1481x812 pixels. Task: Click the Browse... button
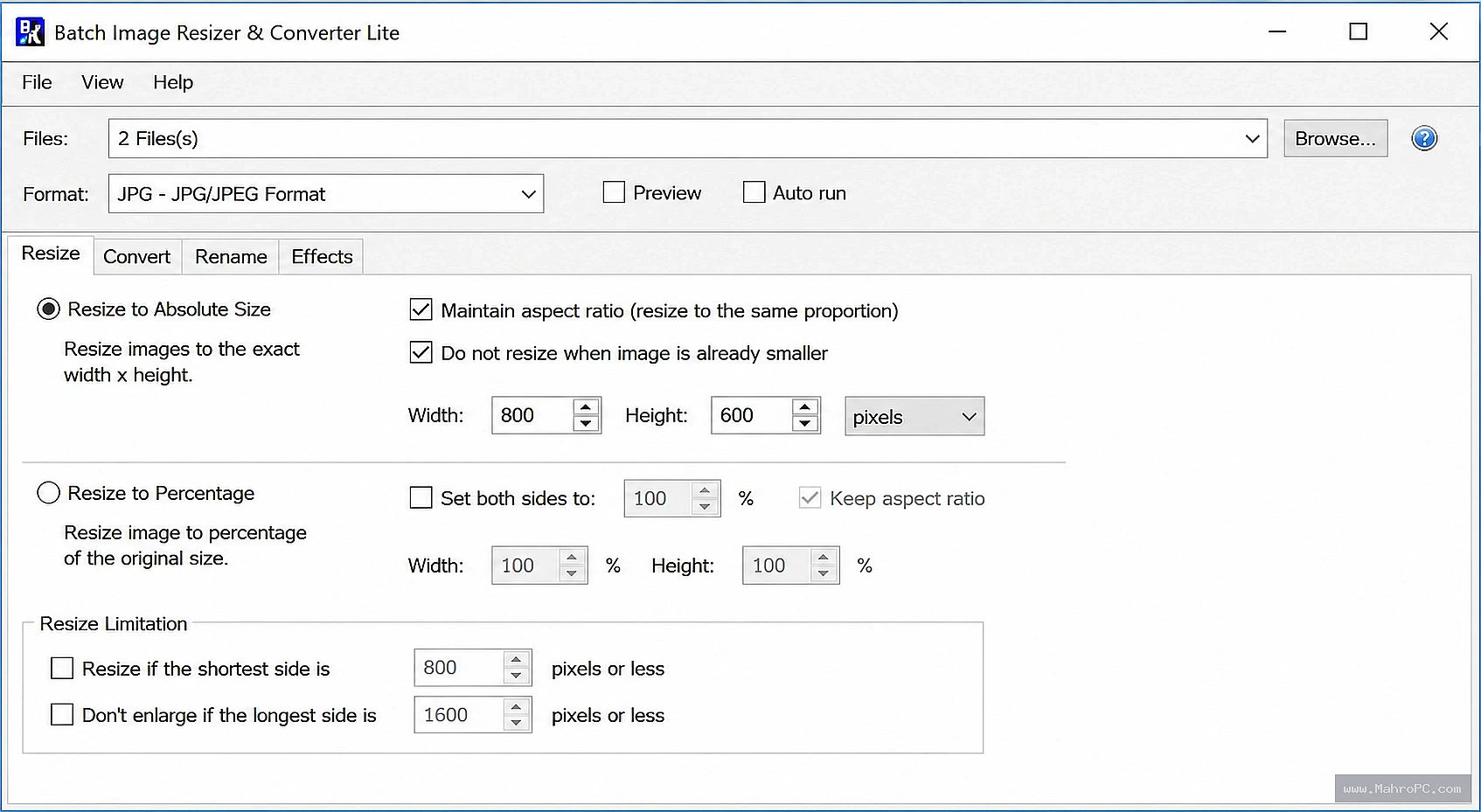[x=1335, y=138]
